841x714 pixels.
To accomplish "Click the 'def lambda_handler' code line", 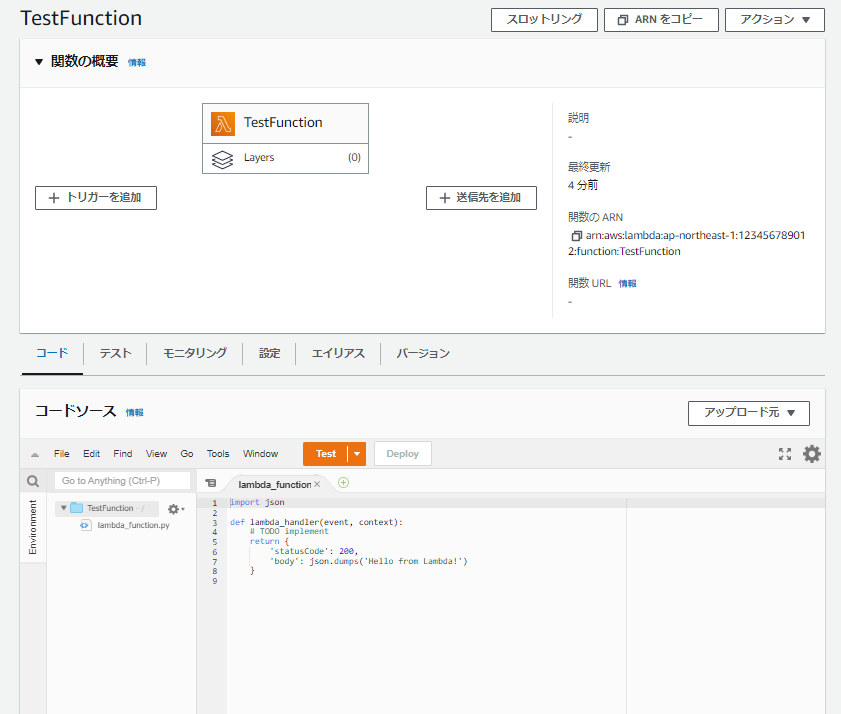I will [x=316, y=522].
